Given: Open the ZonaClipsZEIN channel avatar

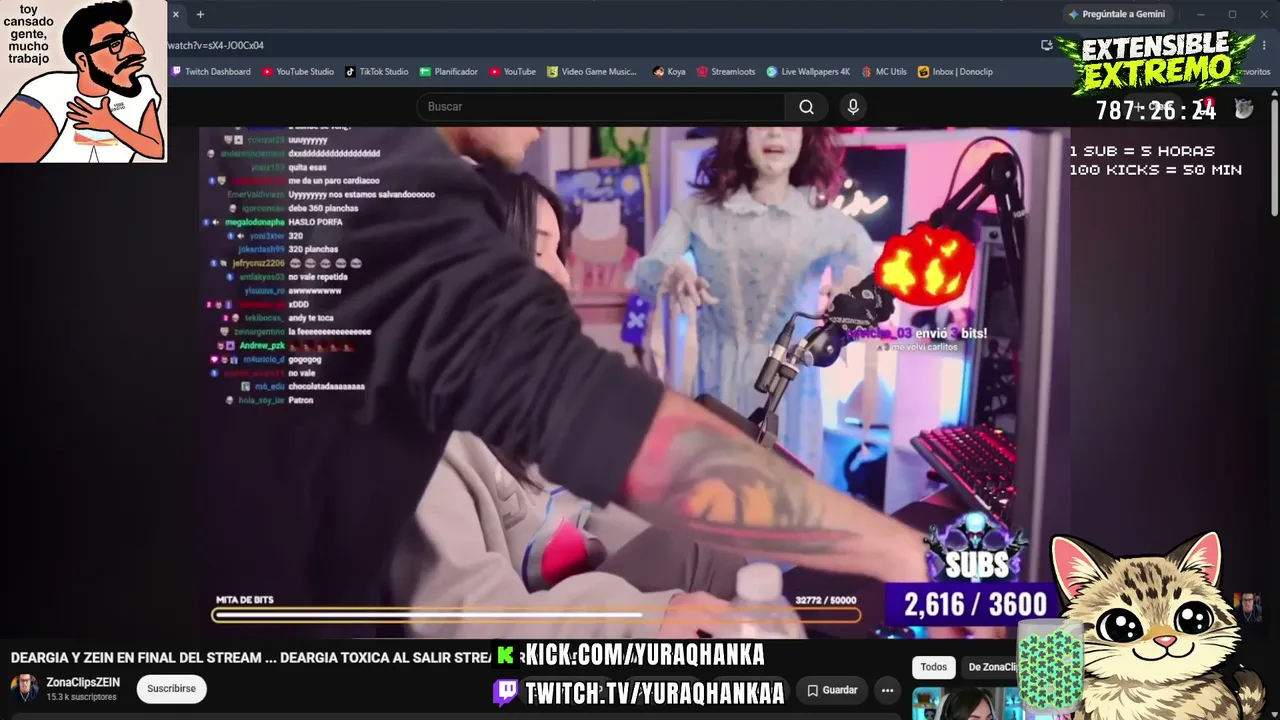Looking at the screenshot, I should point(24,688).
